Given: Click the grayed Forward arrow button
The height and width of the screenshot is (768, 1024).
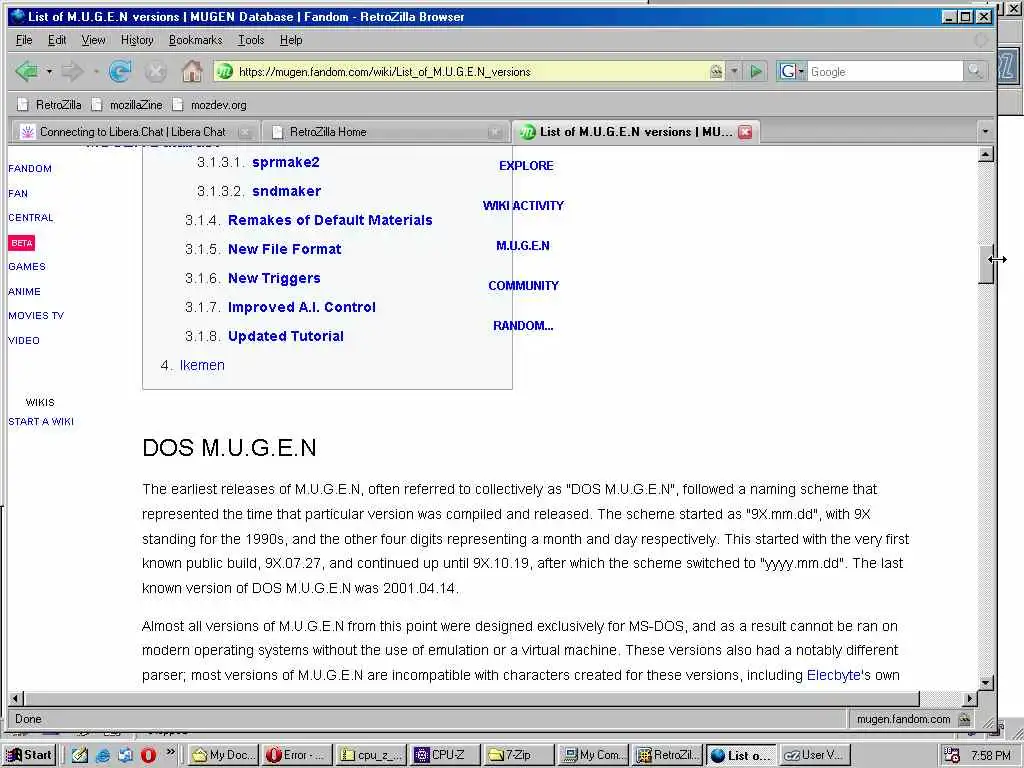Looking at the screenshot, I should [72, 71].
